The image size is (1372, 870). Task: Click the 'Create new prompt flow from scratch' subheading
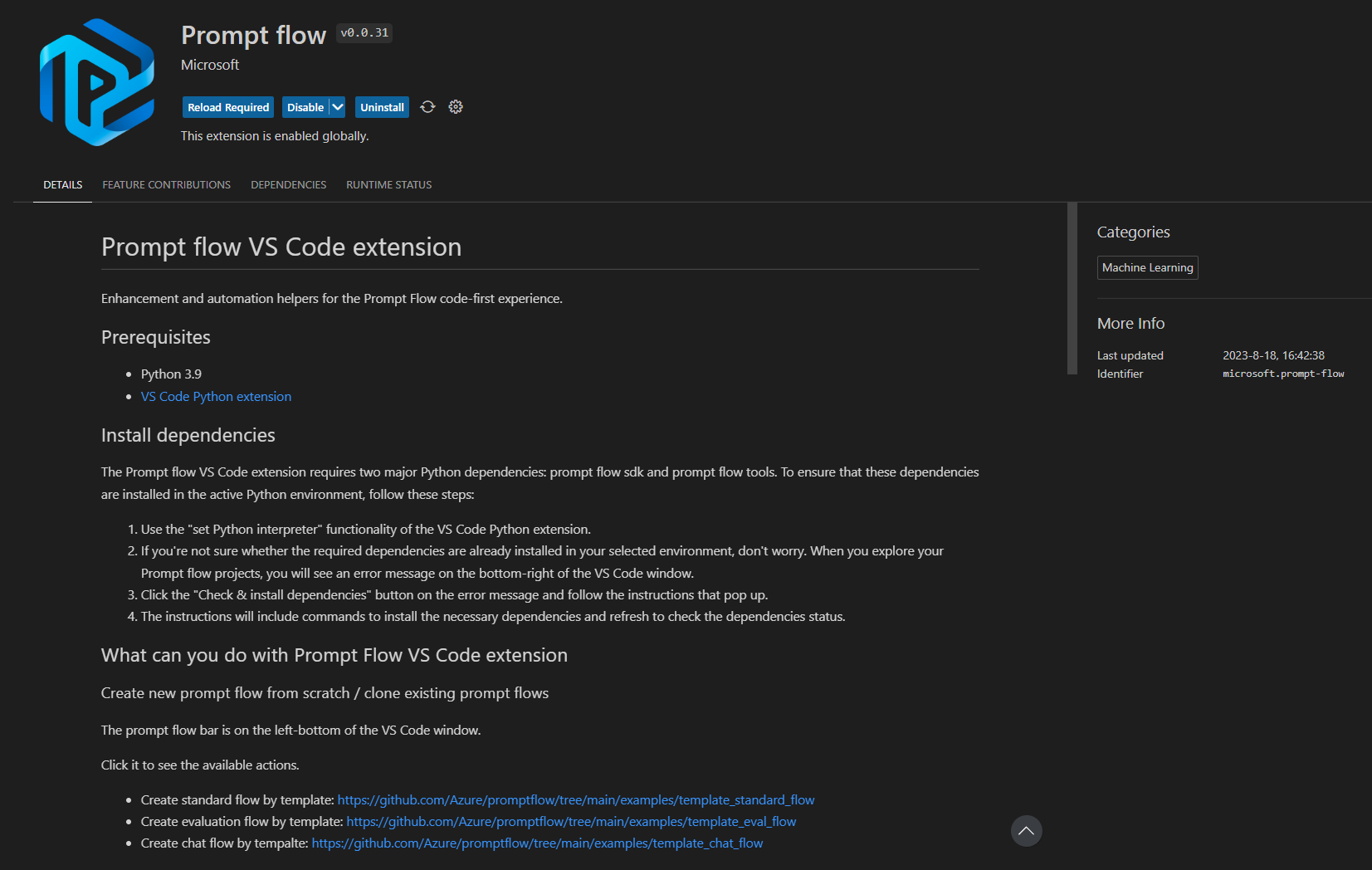pyautogui.click(x=325, y=693)
